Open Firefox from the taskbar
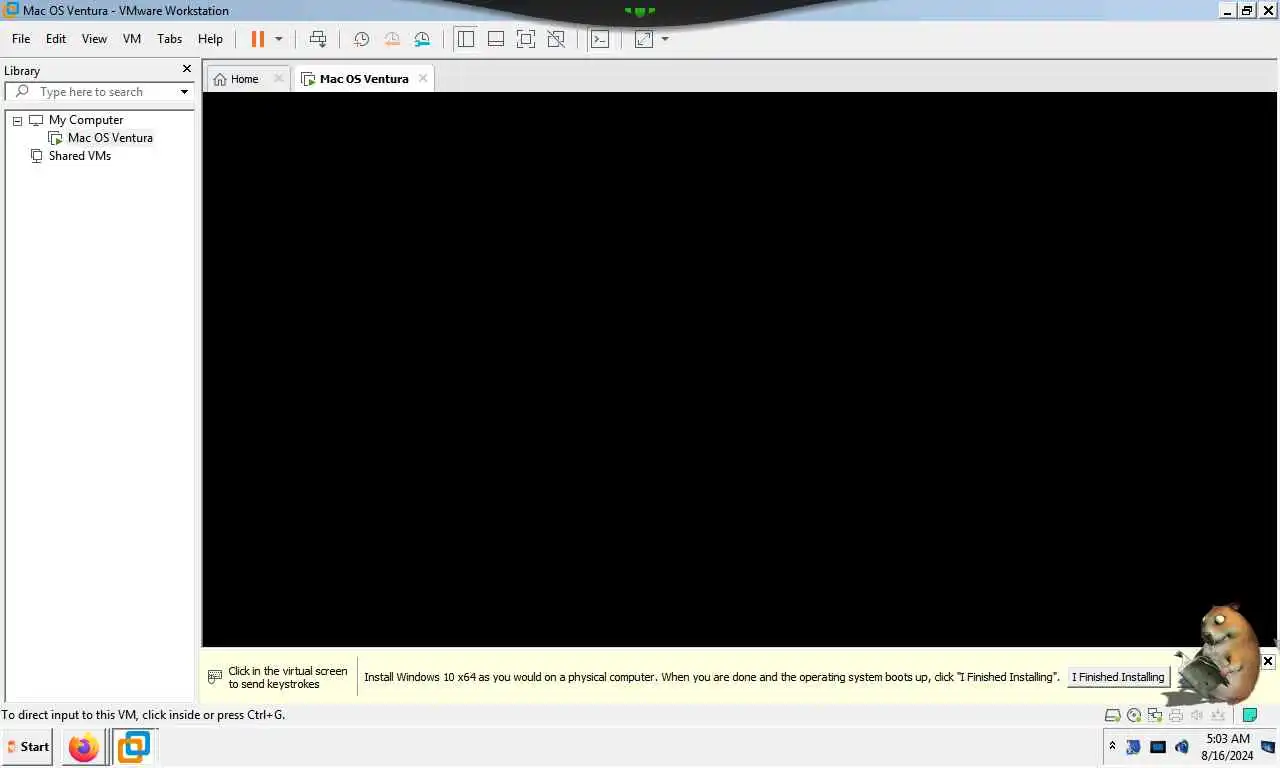The image size is (1280, 768). 84,747
